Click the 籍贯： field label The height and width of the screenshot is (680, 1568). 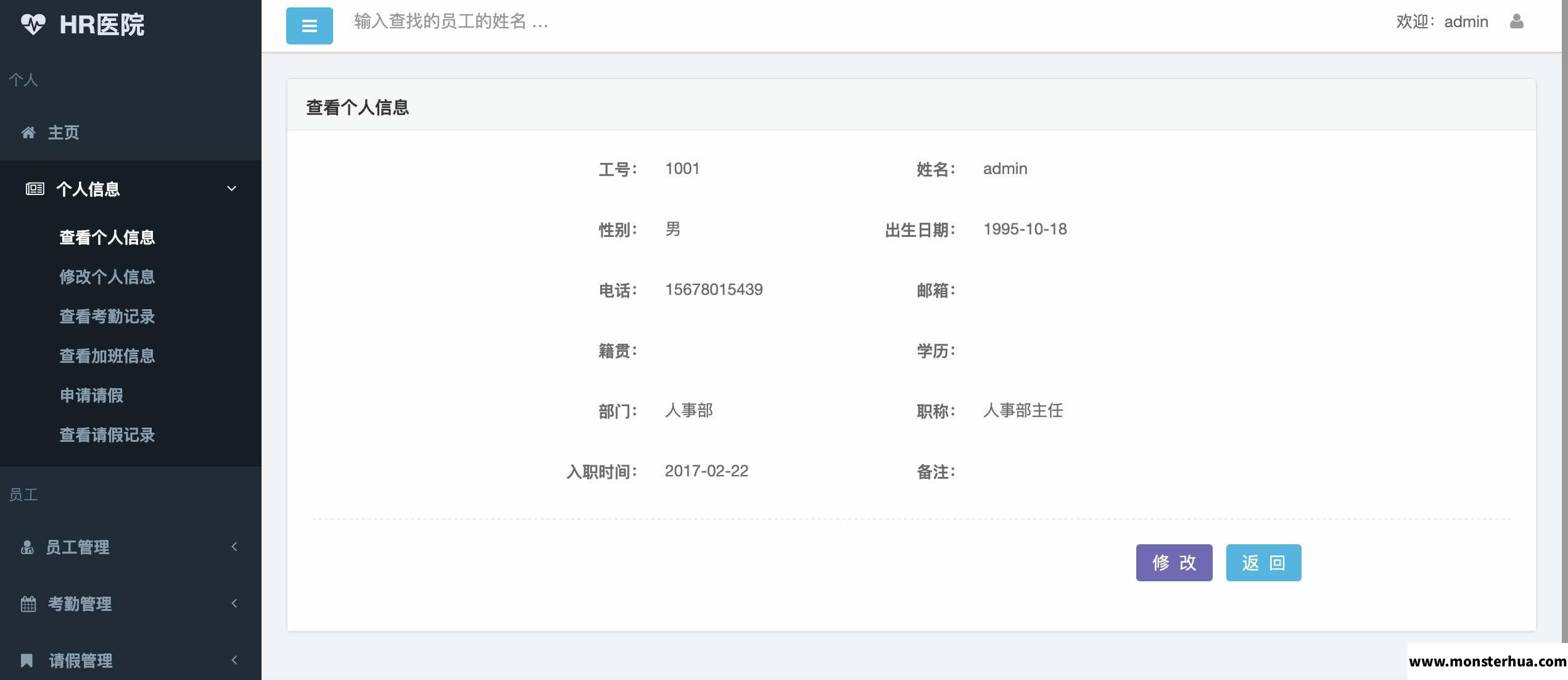click(618, 351)
